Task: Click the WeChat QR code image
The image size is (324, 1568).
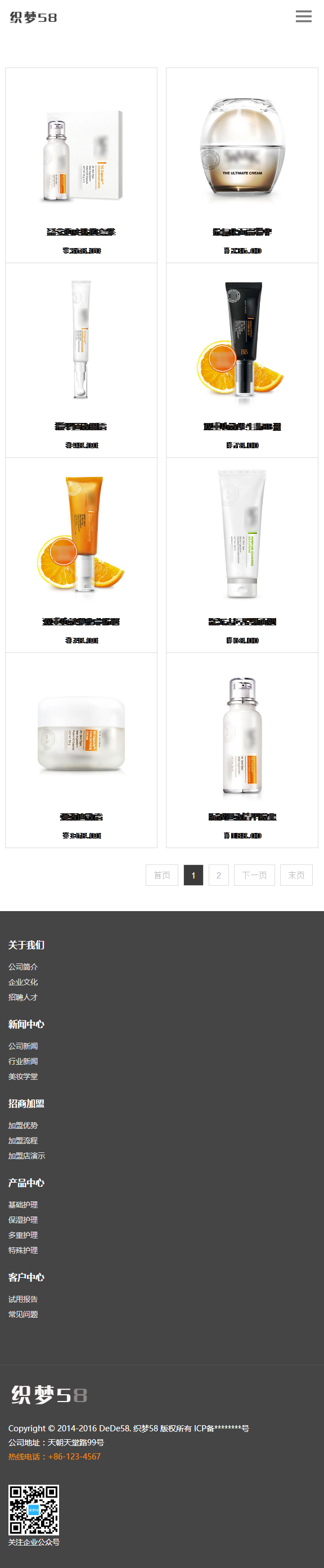Action: click(x=34, y=1510)
